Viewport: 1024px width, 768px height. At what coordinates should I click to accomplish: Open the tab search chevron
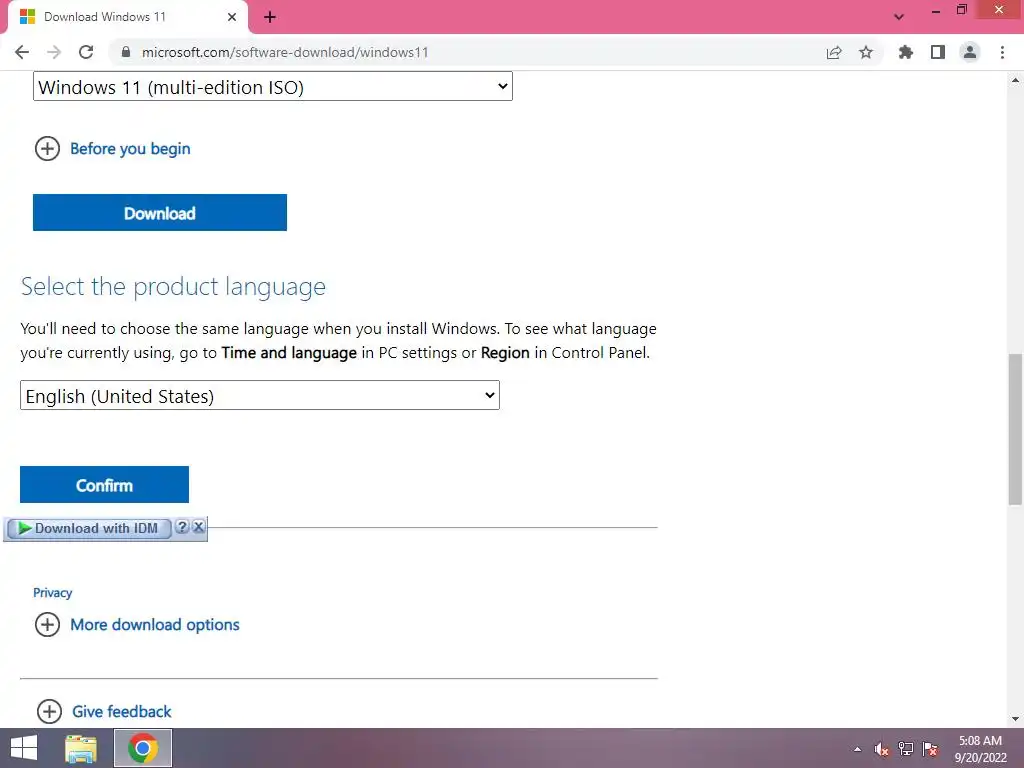coord(899,17)
